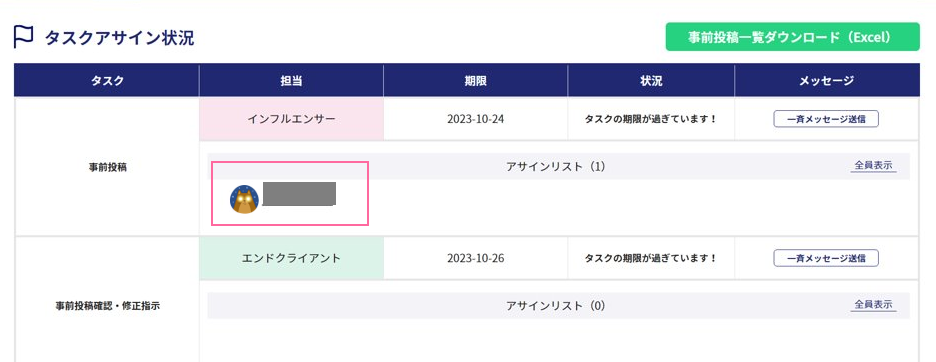Click the 状況 column header
This screenshot has width=936, height=362.
point(651,80)
